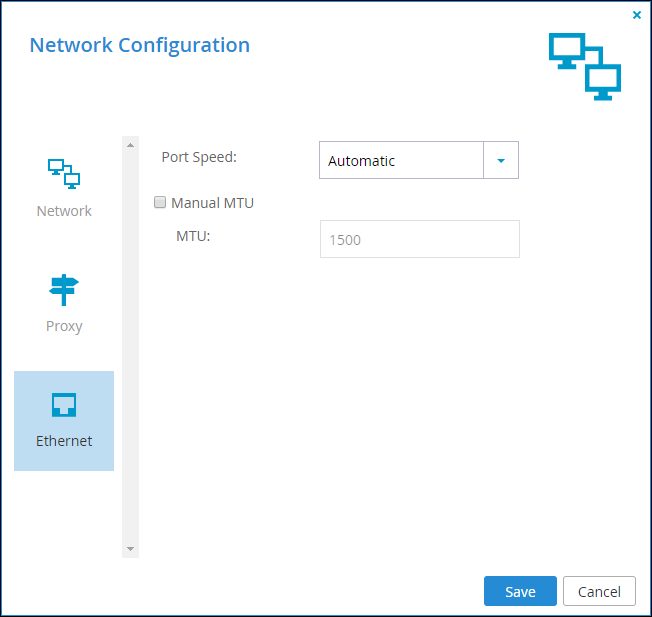
Task: Switch to the Proxy tab label
Action: point(64,326)
